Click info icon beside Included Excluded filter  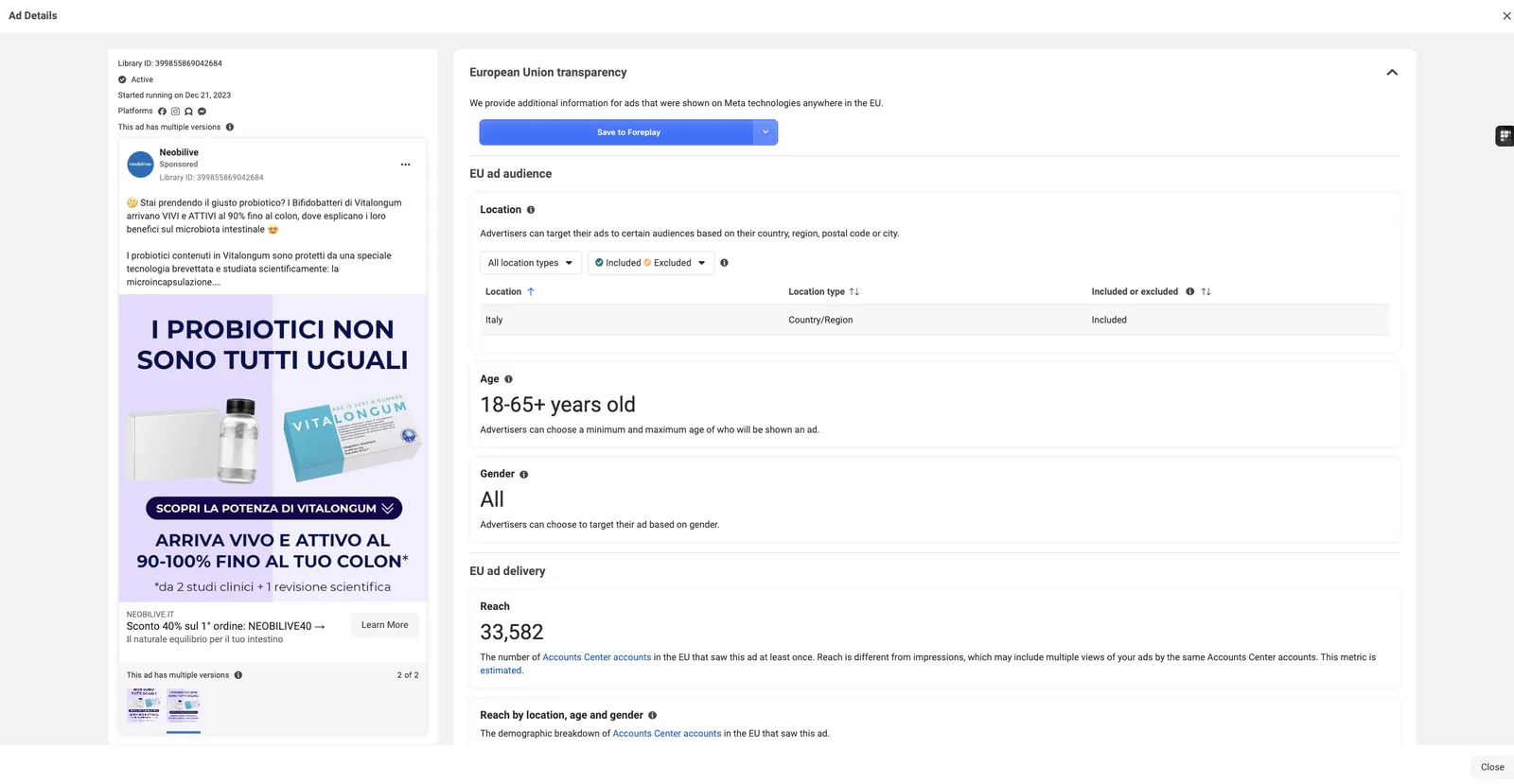pyautogui.click(x=724, y=263)
